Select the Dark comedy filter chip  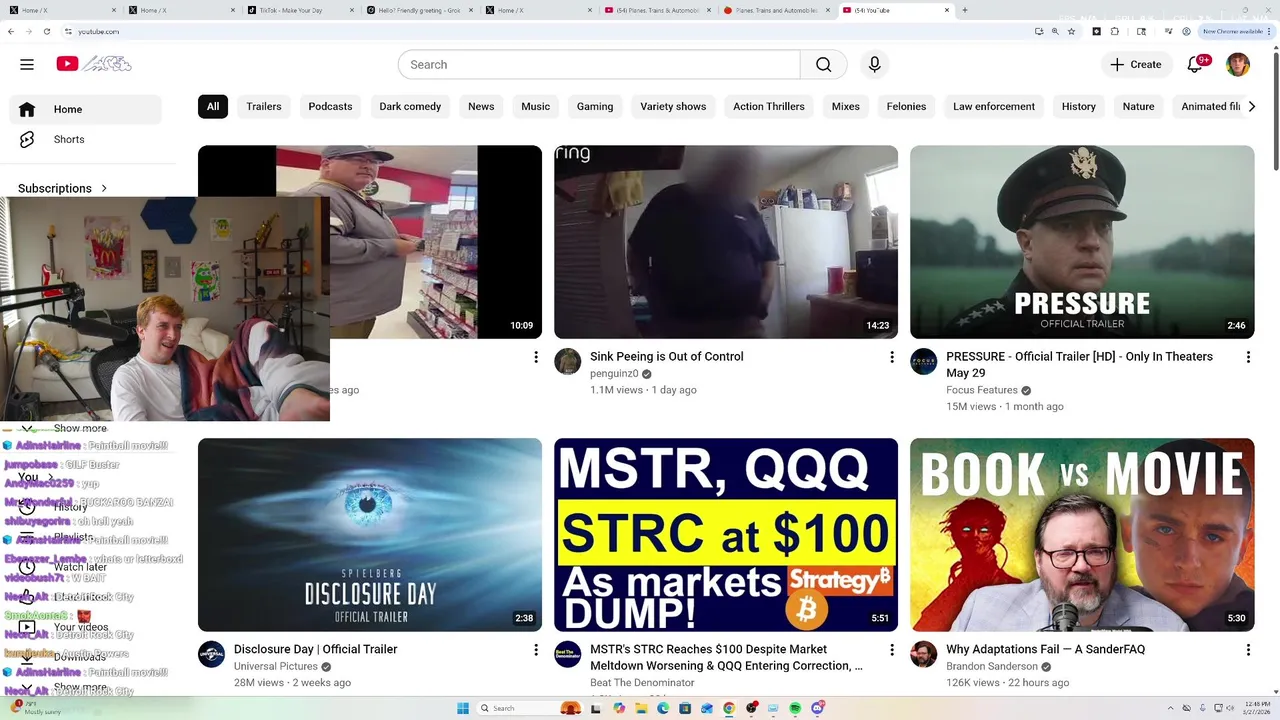410,106
